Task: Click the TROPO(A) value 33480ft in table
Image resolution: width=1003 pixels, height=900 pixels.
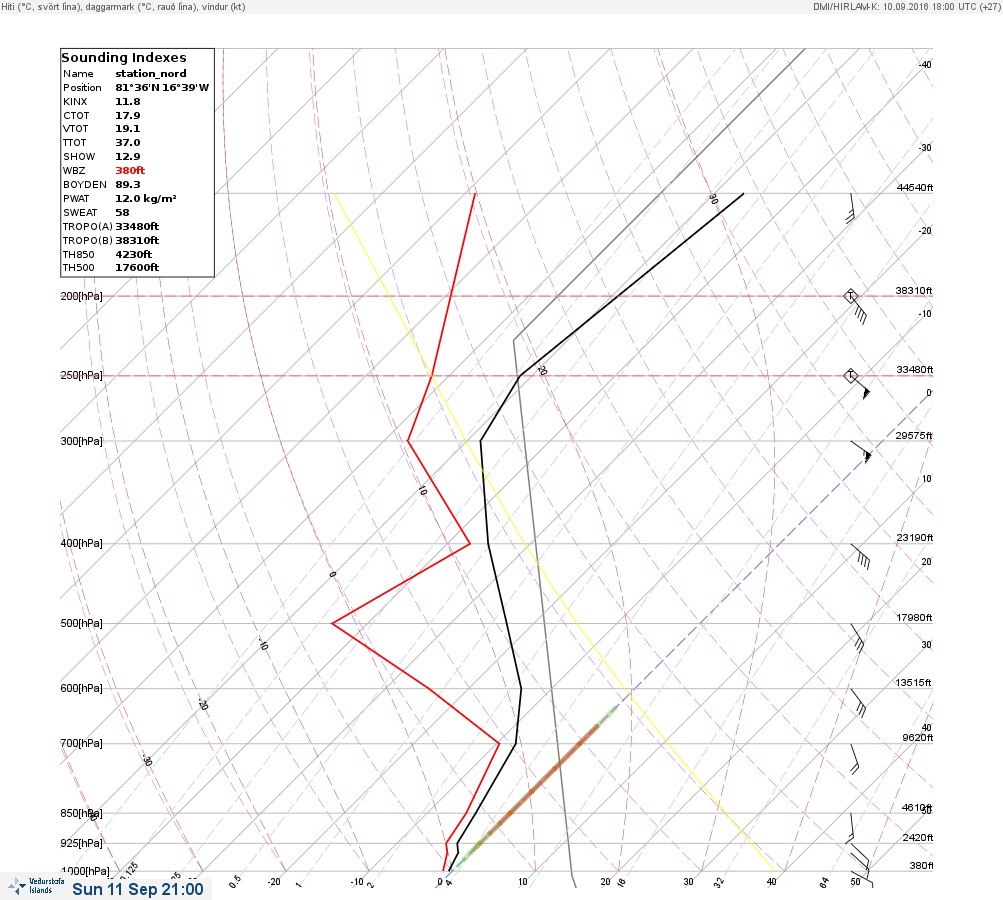Action: tap(137, 226)
